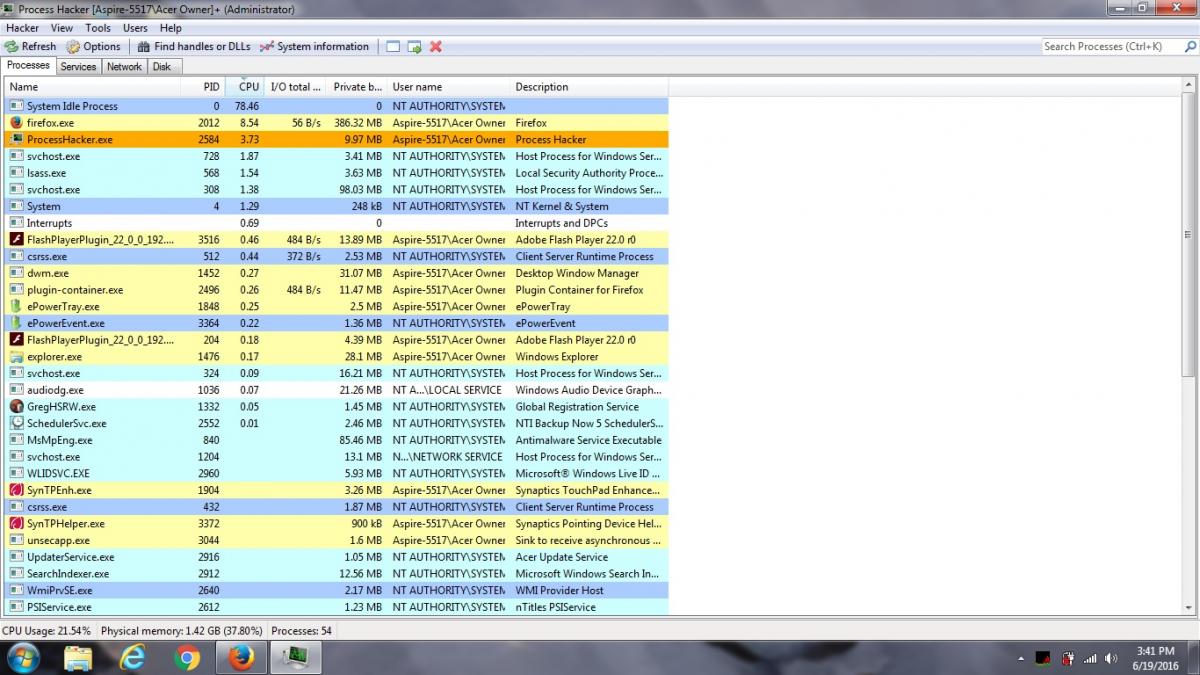Open the Help menu
Viewport: 1200px width, 675px height.
(171, 28)
